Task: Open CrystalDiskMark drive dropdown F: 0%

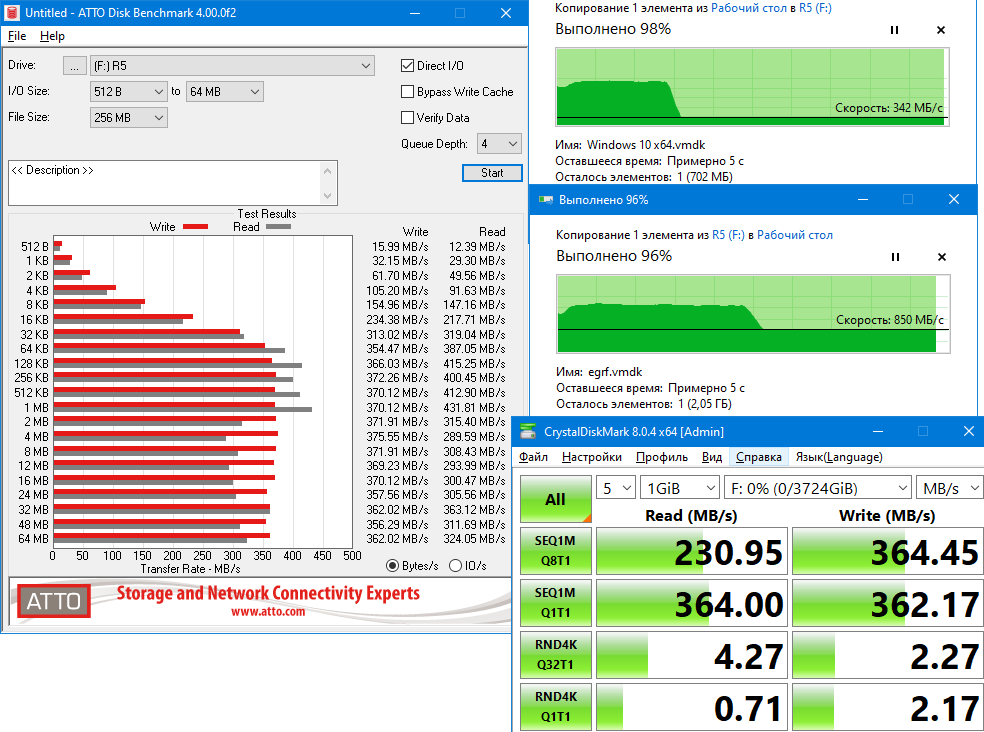Action: pyautogui.click(x=818, y=488)
